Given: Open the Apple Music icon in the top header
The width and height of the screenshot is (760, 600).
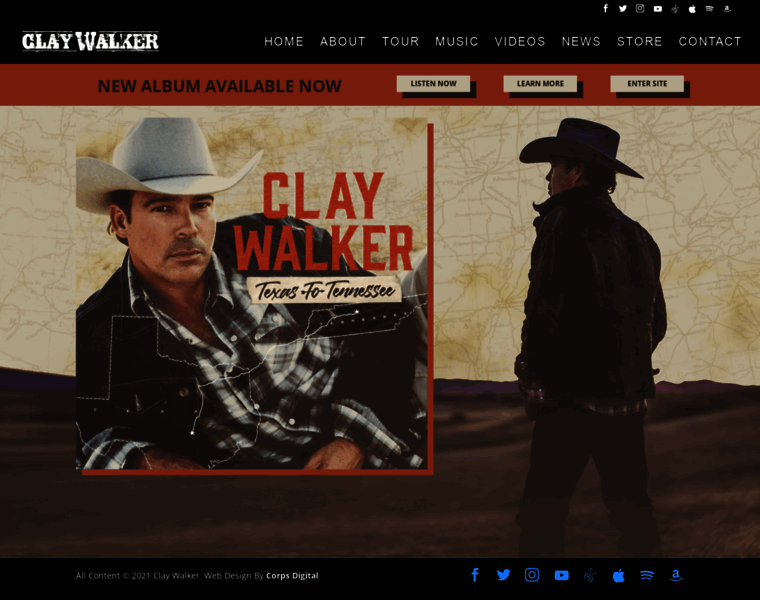Looking at the screenshot, I should (x=692, y=9).
